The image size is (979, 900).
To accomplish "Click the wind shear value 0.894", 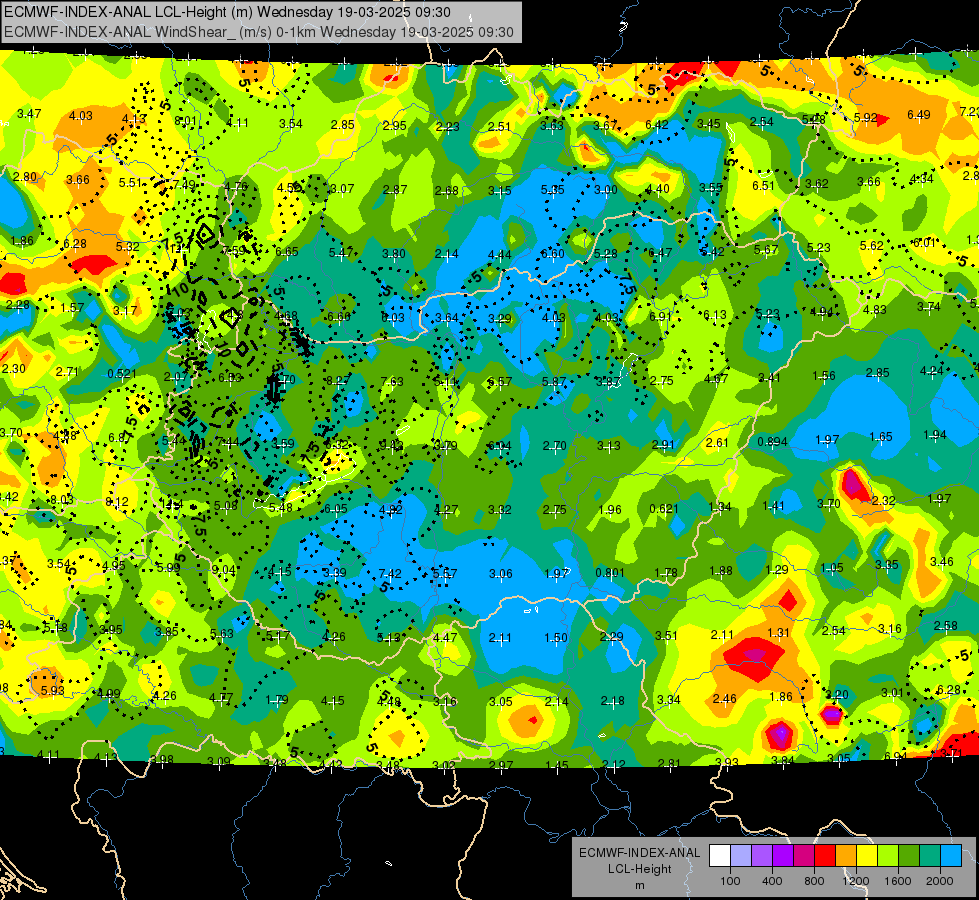I will pyautogui.click(x=772, y=442).
